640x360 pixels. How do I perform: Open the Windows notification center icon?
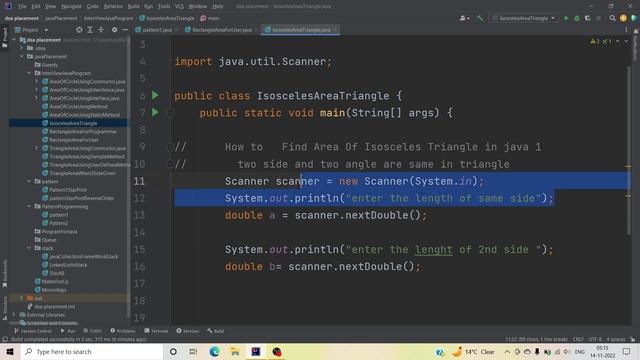click(x=627, y=351)
